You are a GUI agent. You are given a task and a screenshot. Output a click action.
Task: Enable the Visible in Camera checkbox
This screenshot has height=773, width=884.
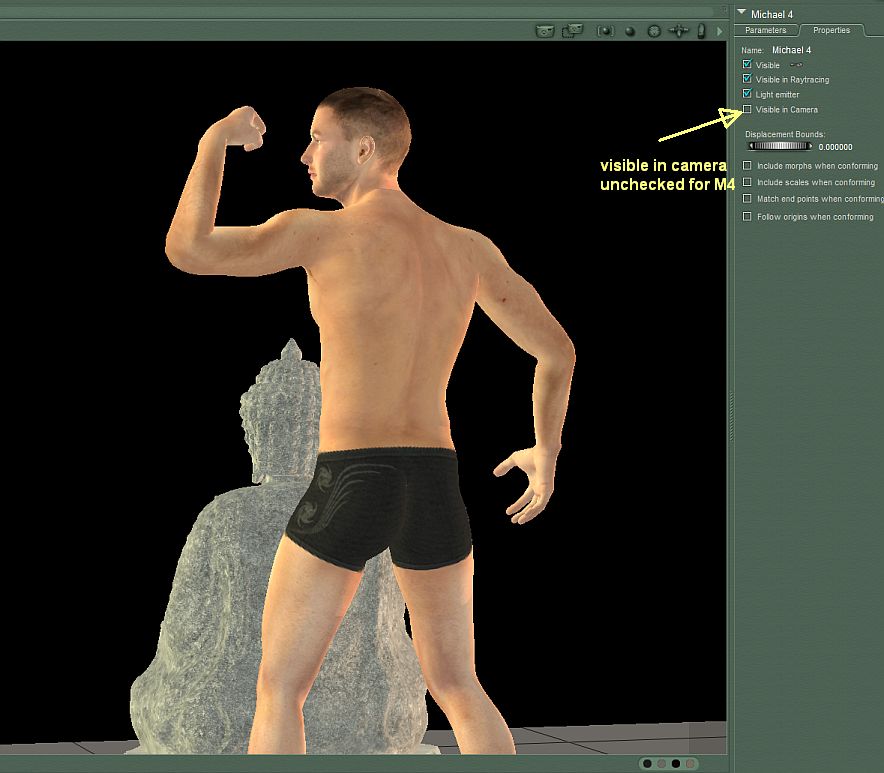747,109
